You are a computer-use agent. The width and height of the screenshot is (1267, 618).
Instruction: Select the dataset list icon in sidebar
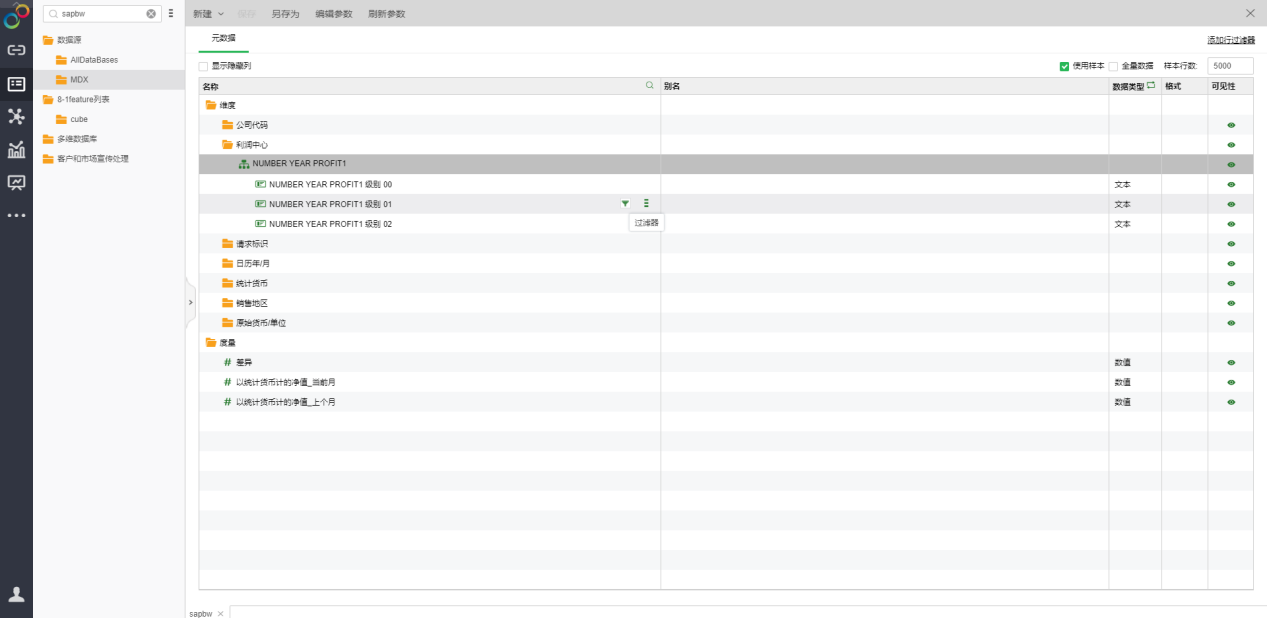tap(15, 84)
